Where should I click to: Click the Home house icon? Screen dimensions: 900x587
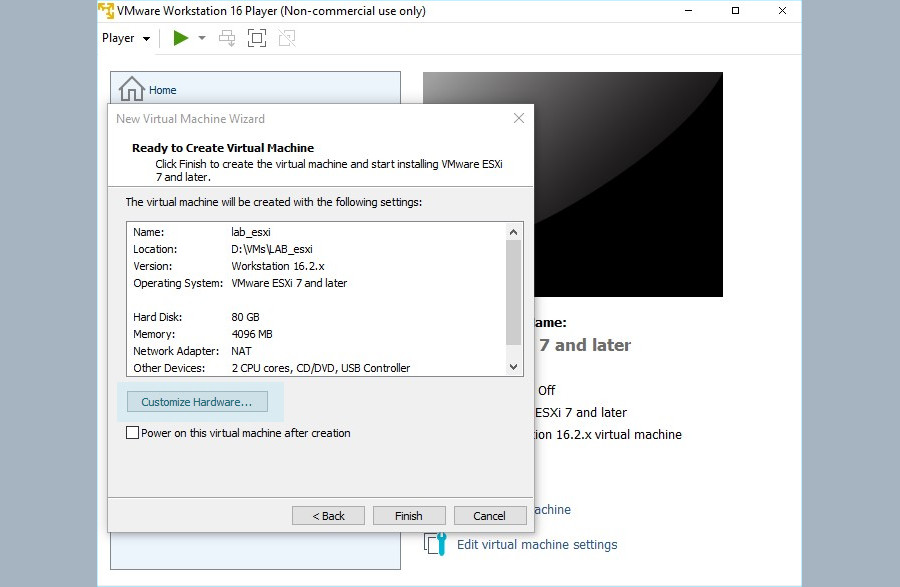pos(131,89)
